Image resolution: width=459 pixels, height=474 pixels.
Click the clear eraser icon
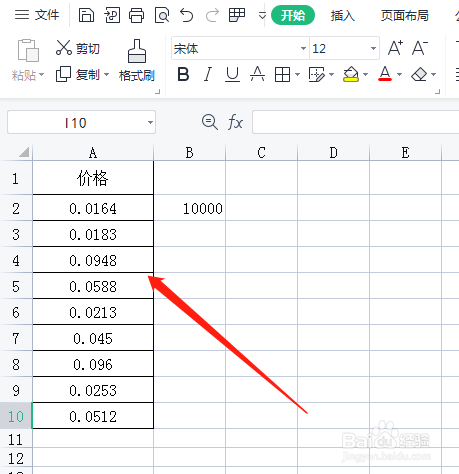click(x=419, y=74)
